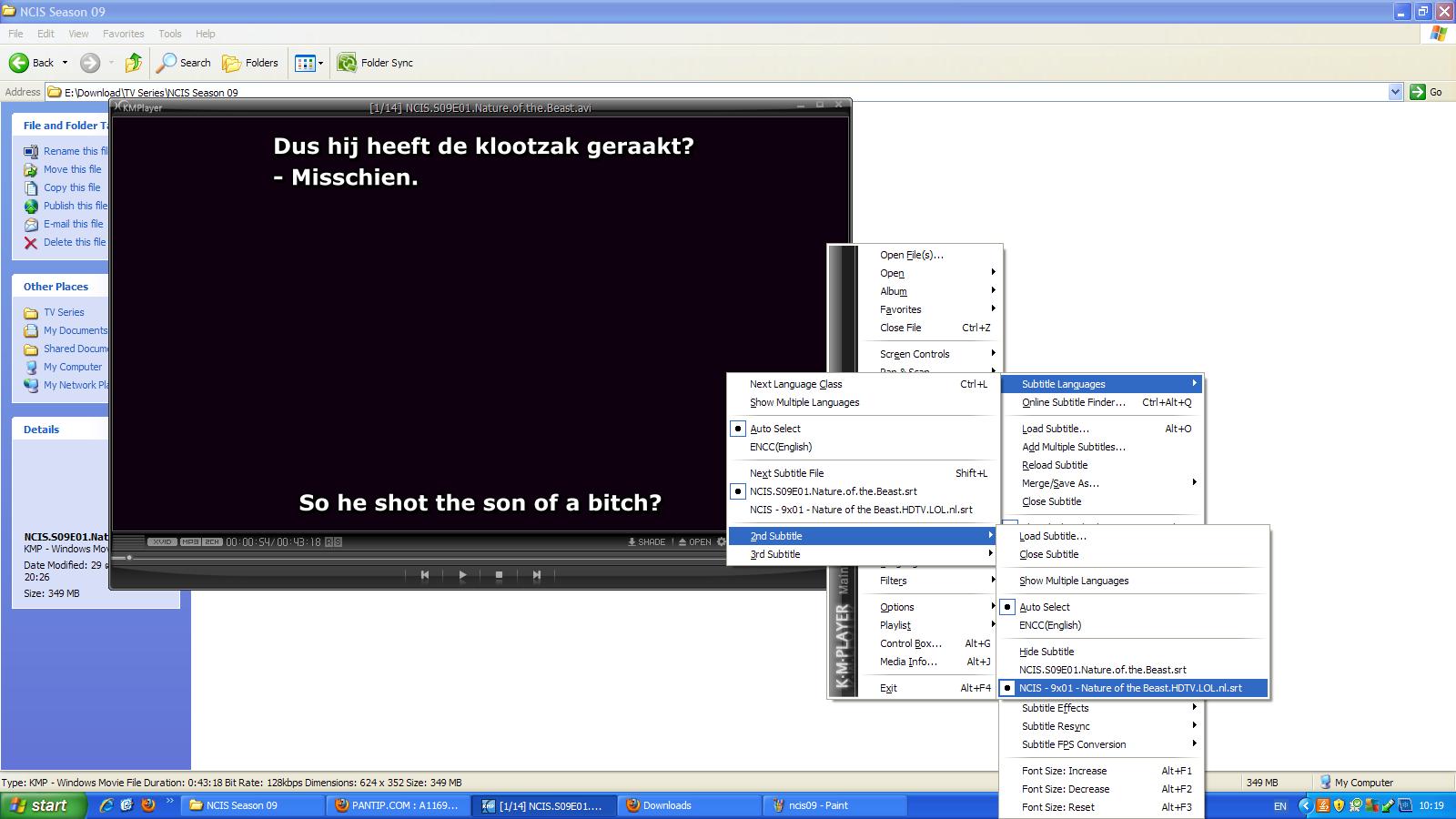Image resolution: width=1456 pixels, height=819 pixels.
Task: Pick NCIS.S09E01.Nature.of.the.Beast.srt in 2nd Subtitle submenu
Action: coord(1132,670)
